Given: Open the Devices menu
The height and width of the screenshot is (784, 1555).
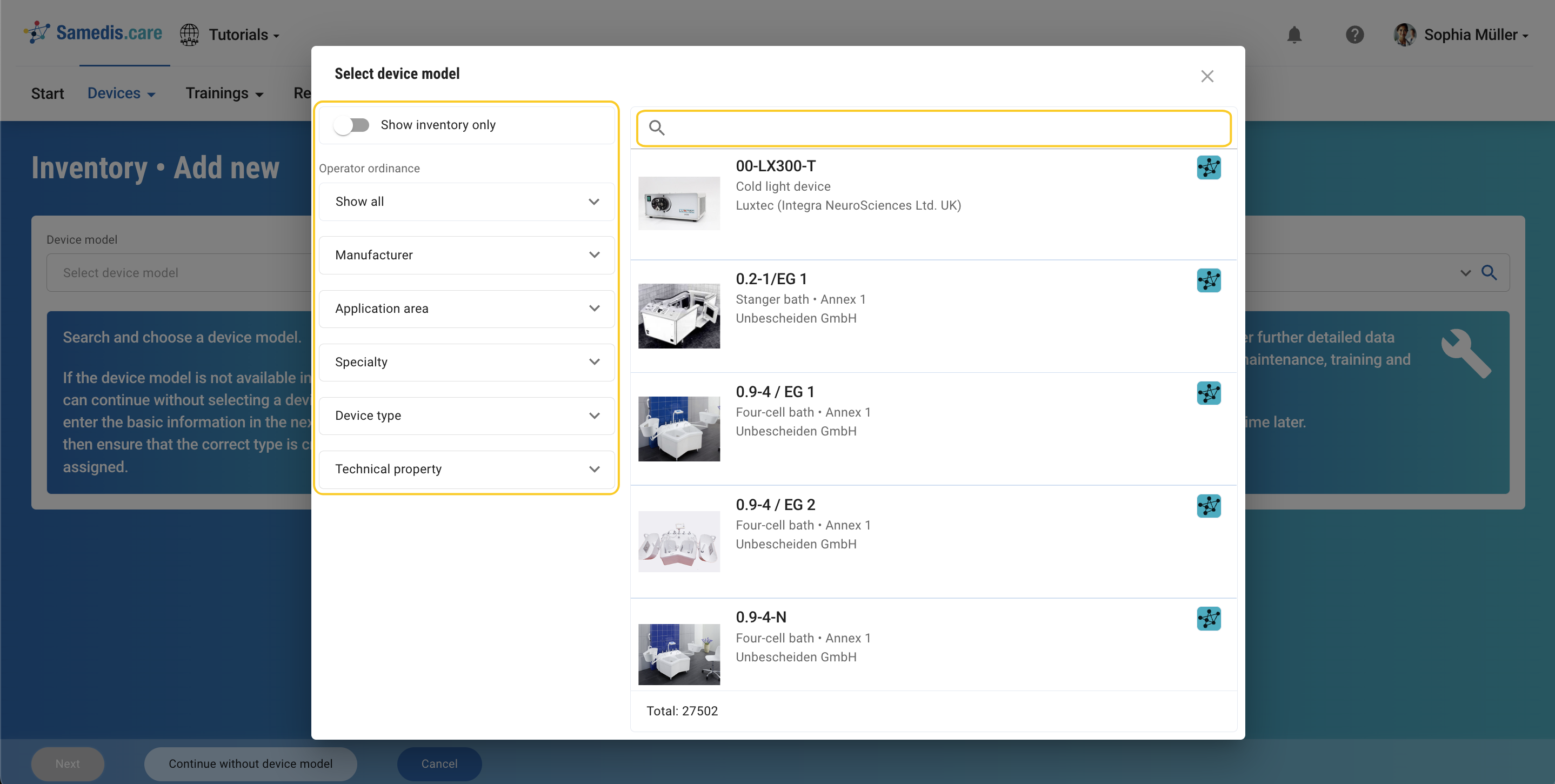Looking at the screenshot, I should (x=121, y=93).
